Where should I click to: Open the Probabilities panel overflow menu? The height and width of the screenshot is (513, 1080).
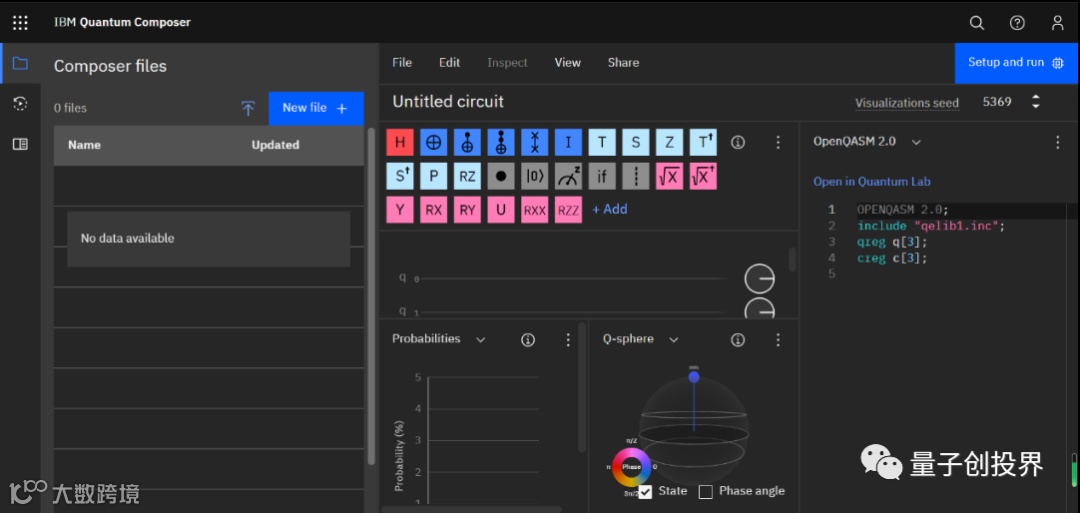[x=568, y=340]
